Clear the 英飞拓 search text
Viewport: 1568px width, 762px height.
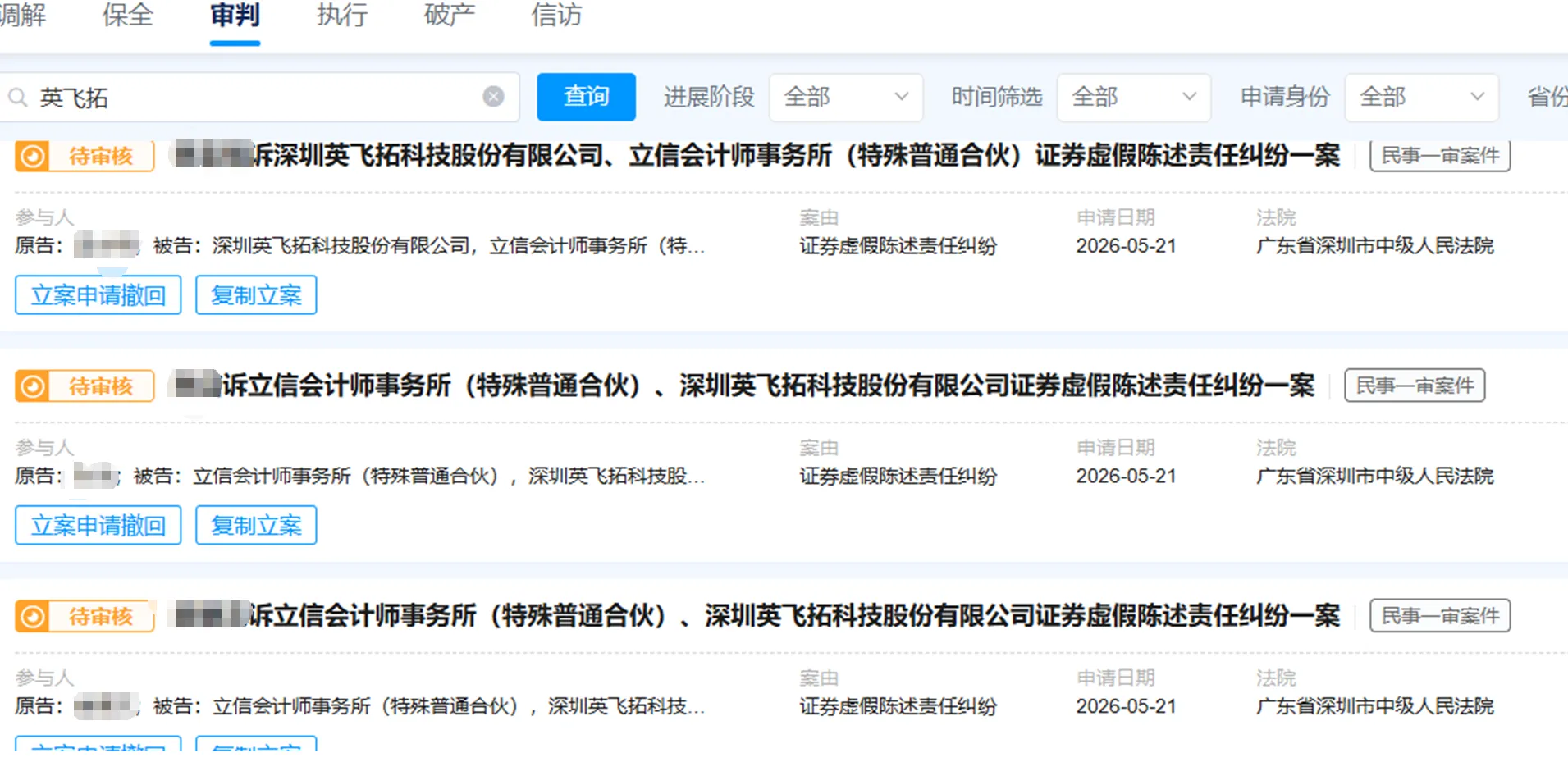click(493, 97)
